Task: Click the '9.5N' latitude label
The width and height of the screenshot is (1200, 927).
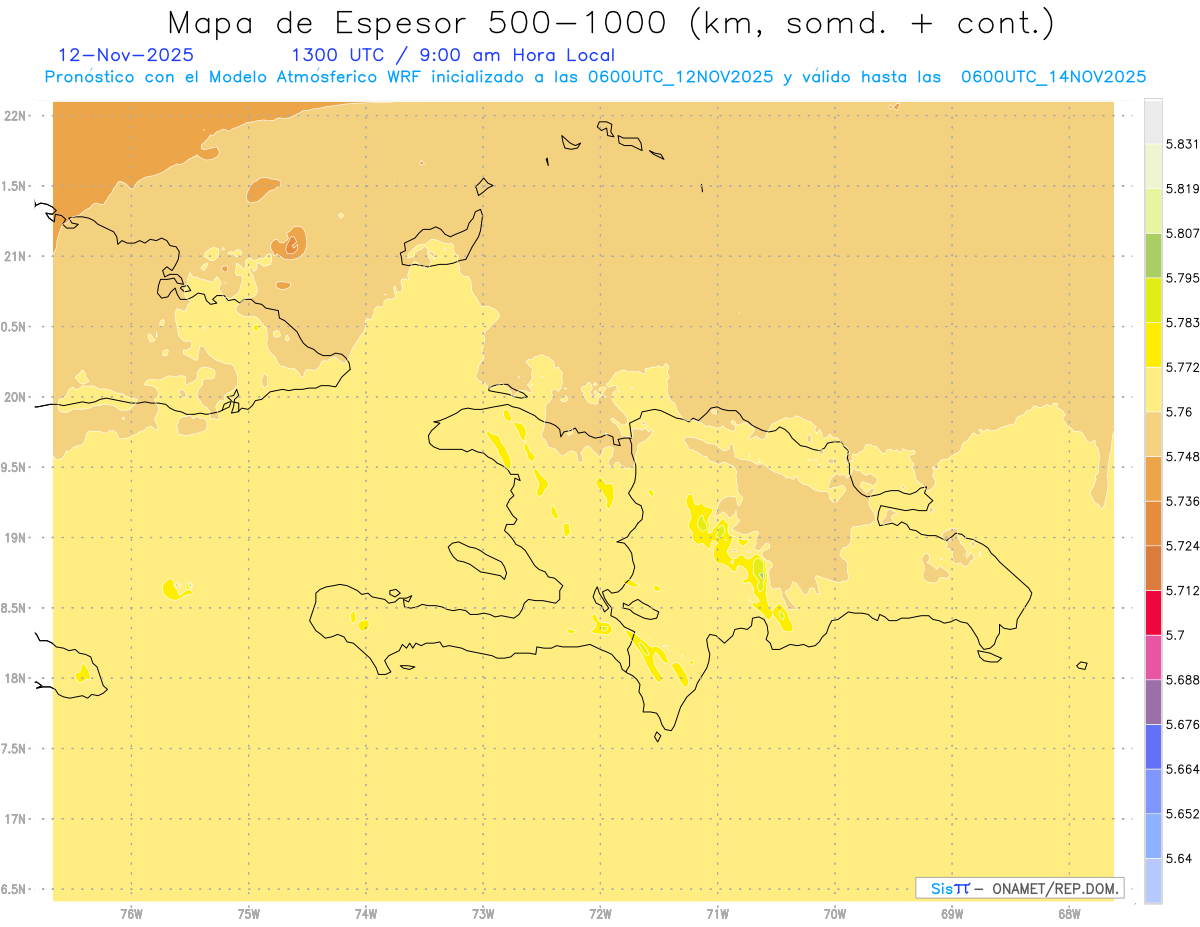Action: point(15,467)
